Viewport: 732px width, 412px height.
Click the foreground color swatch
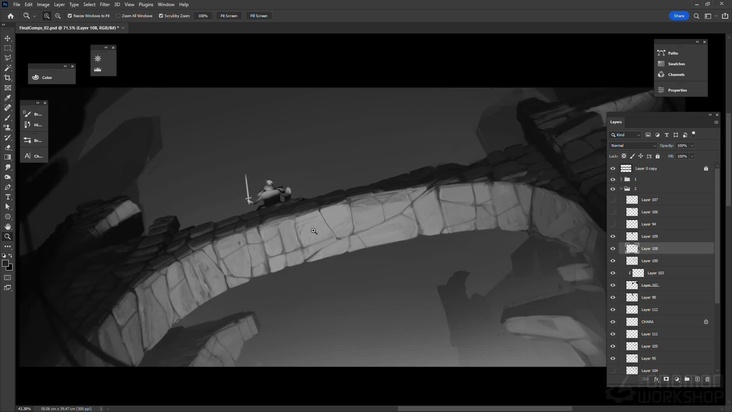pos(6,264)
